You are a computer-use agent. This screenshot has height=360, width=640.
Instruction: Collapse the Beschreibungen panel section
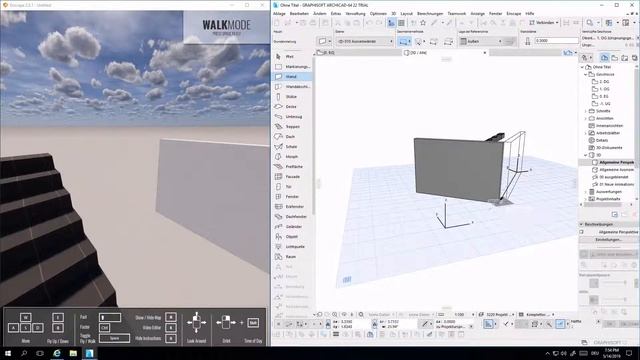point(581,224)
